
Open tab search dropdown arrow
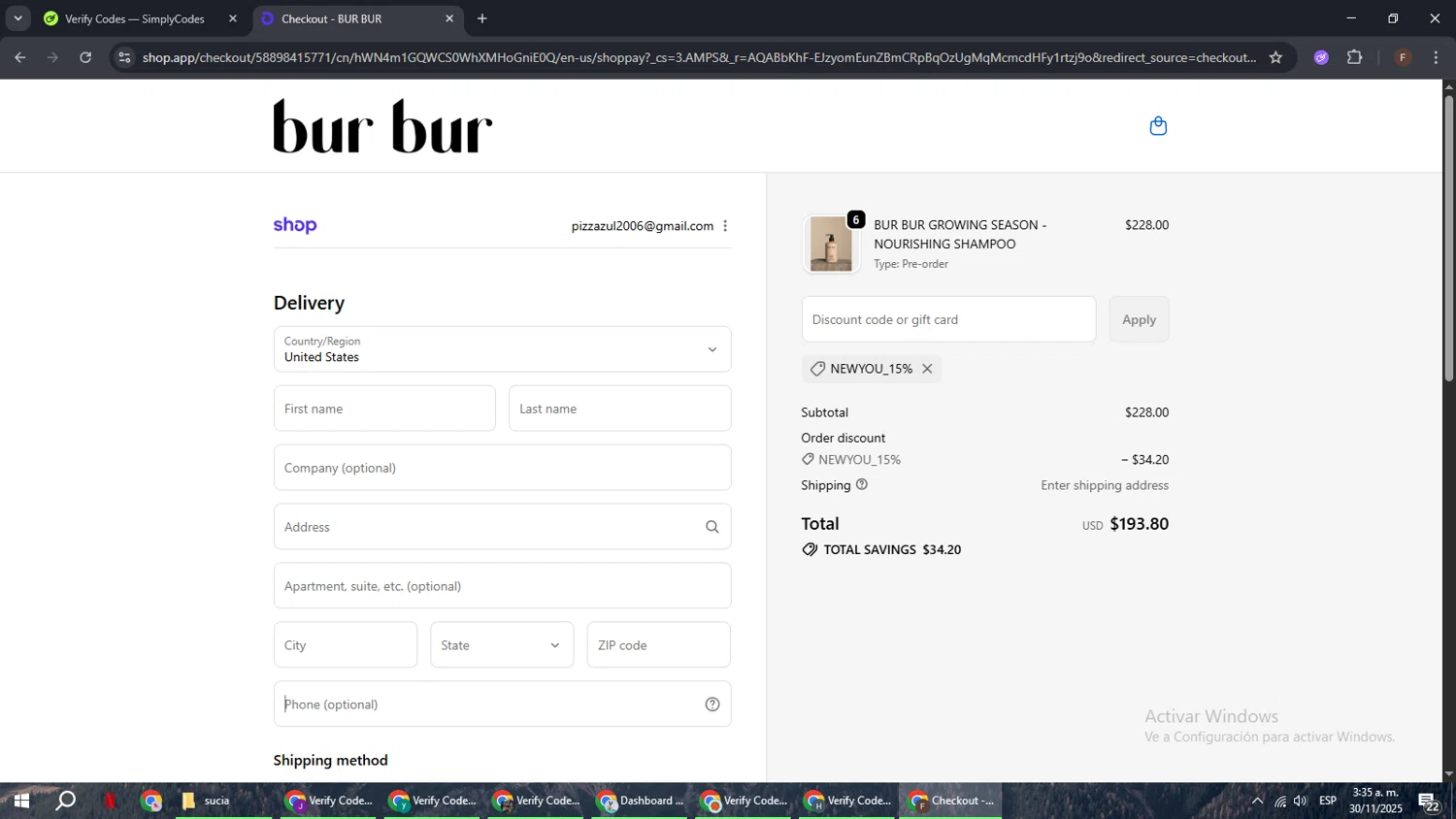[17, 18]
